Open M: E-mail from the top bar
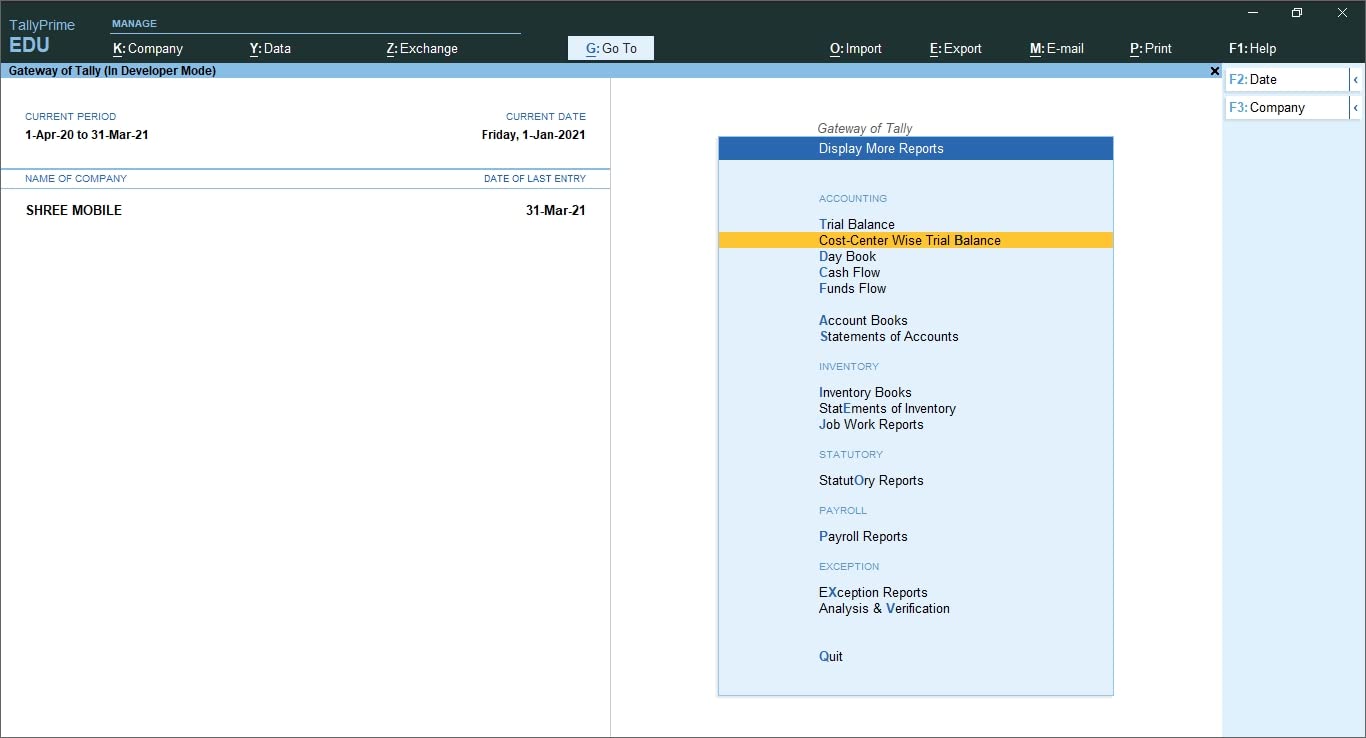The width and height of the screenshot is (1366, 738). click(1056, 47)
